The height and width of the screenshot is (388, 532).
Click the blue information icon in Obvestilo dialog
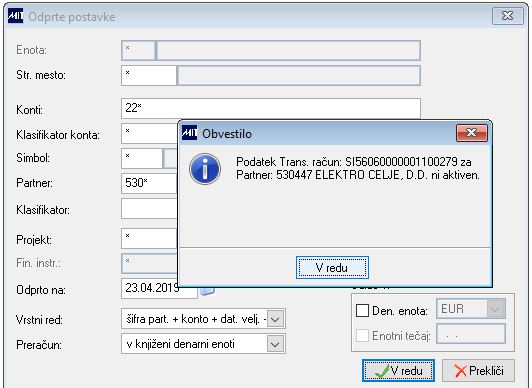(205, 169)
